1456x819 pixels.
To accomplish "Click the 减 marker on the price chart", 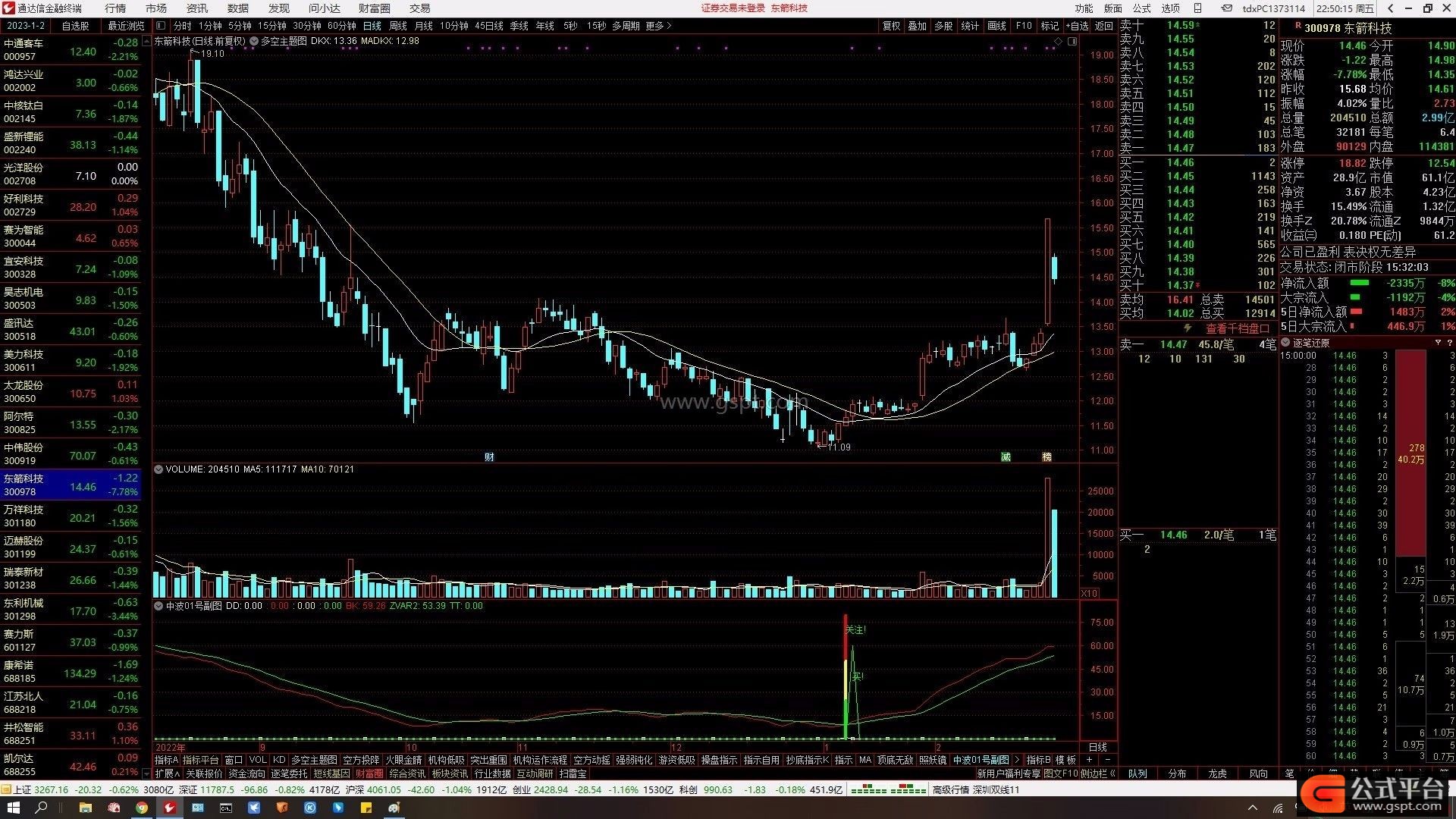I will coord(1006,457).
